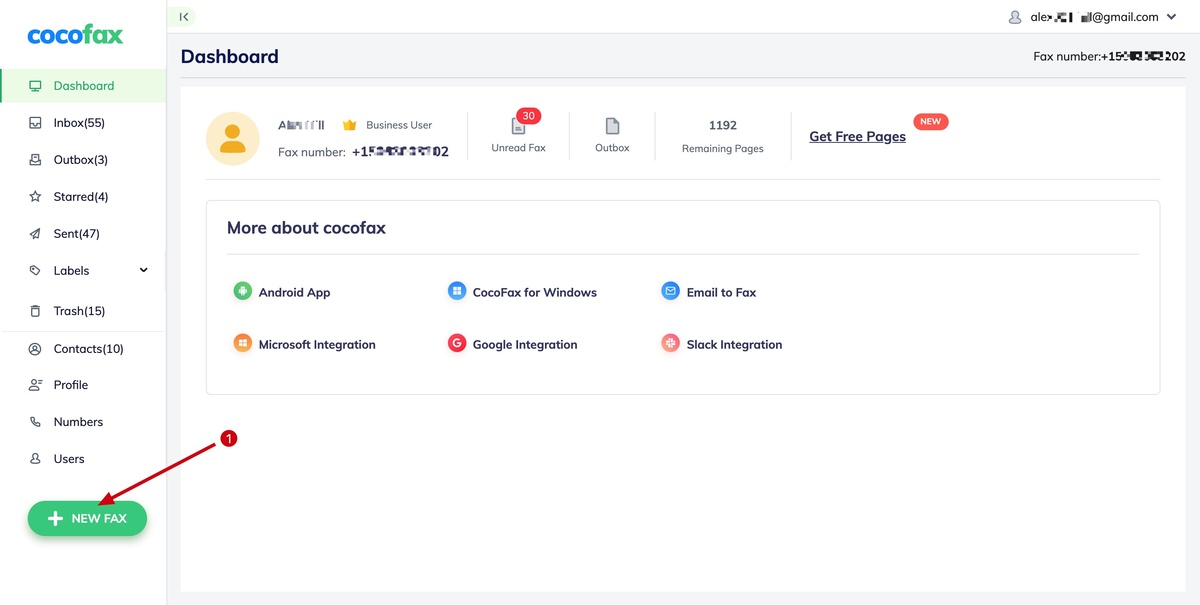
Task: Click the Unread Fax document icon
Action: [x=518, y=126]
